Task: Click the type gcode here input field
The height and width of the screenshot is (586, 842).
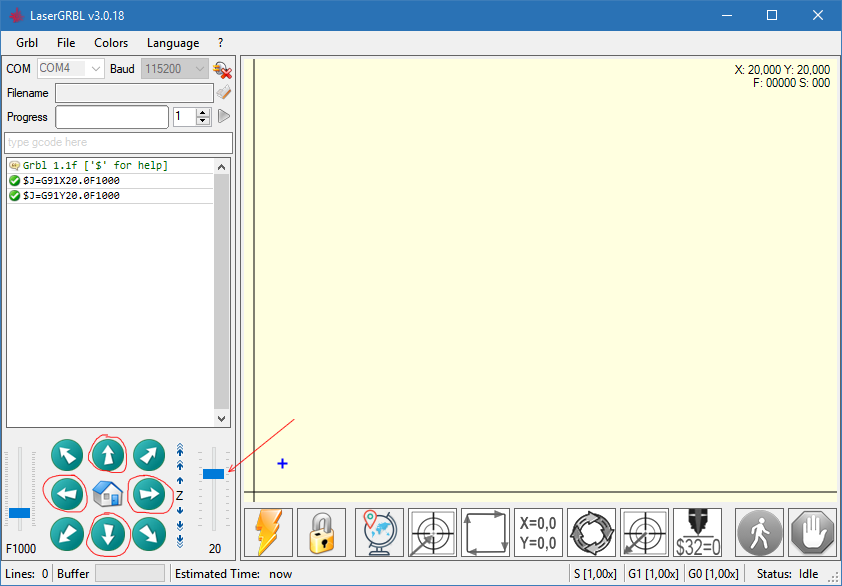Action: [118, 142]
